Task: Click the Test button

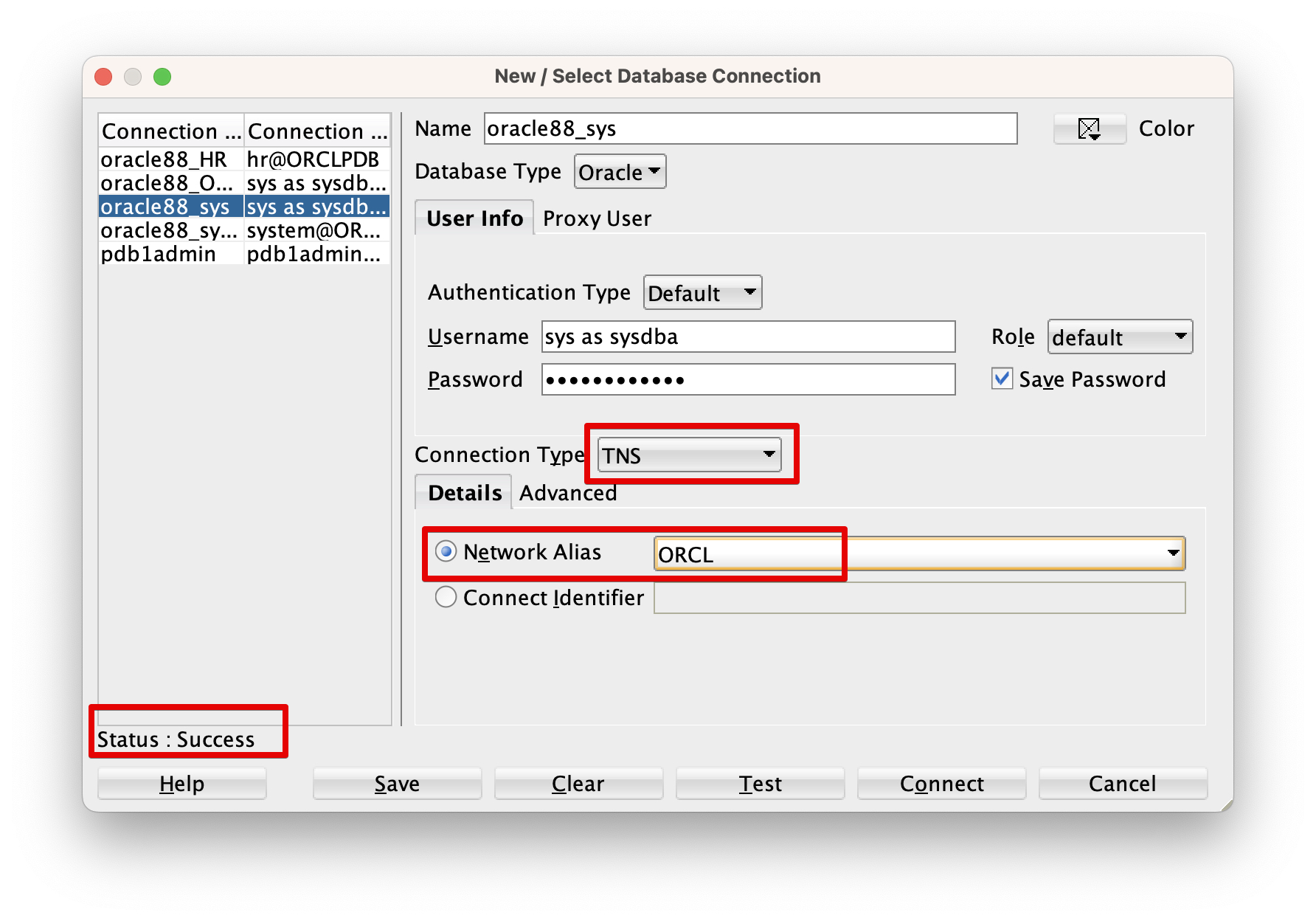Action: (760, 784)
